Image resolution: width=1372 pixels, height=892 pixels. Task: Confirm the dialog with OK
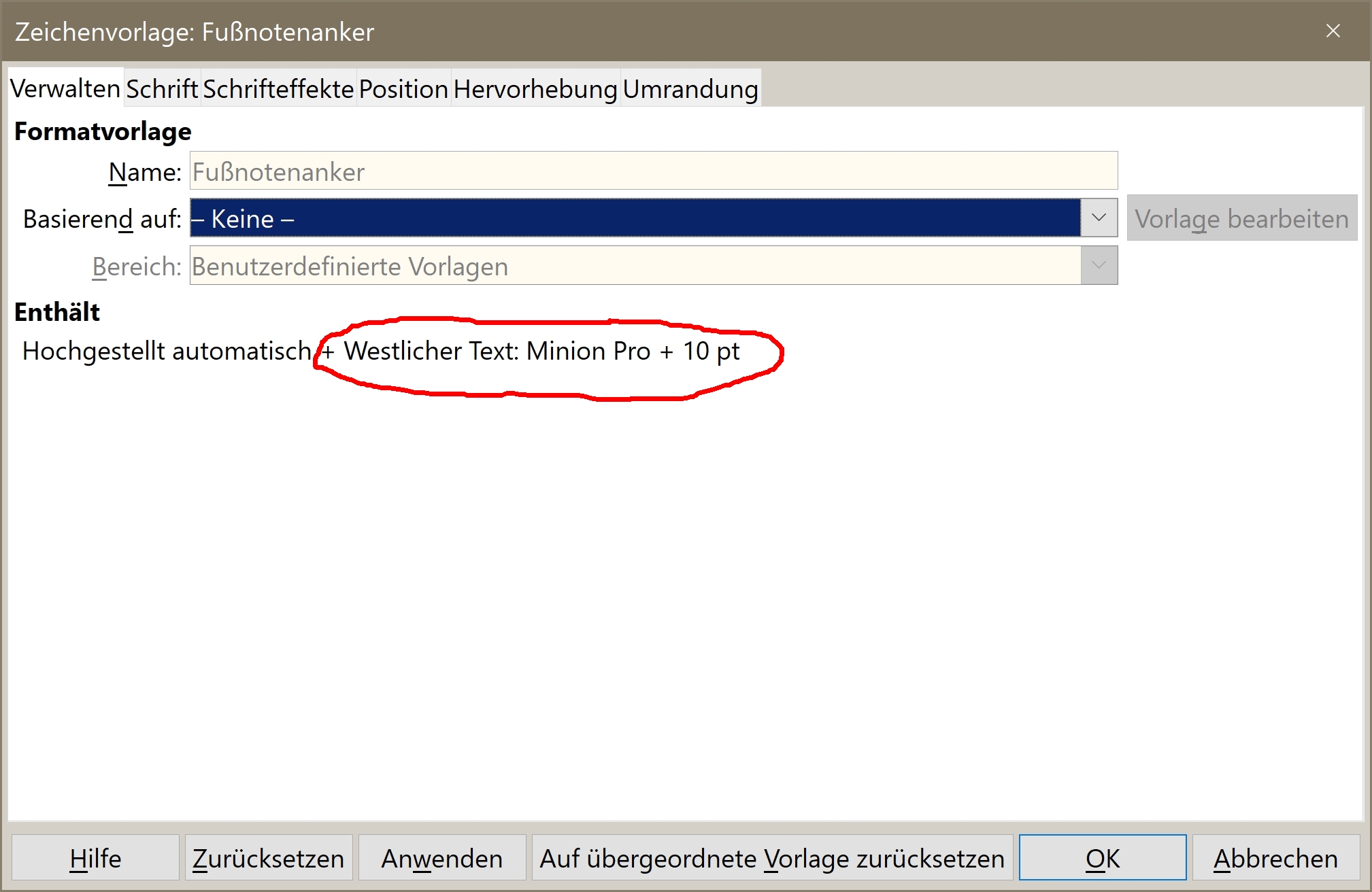pos(1103,858)
